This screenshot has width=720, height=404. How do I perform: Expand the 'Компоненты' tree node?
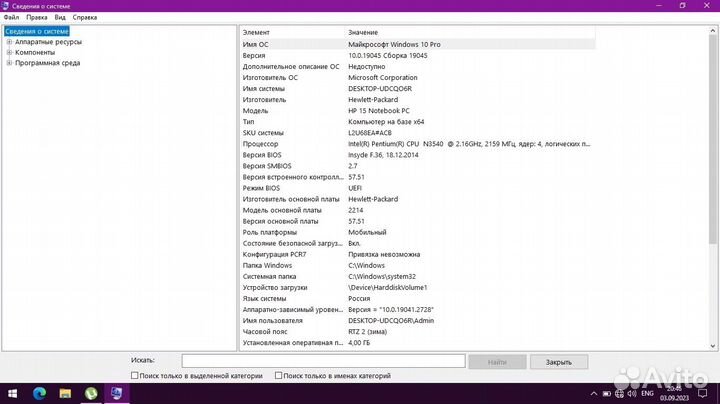click(9, 52)
